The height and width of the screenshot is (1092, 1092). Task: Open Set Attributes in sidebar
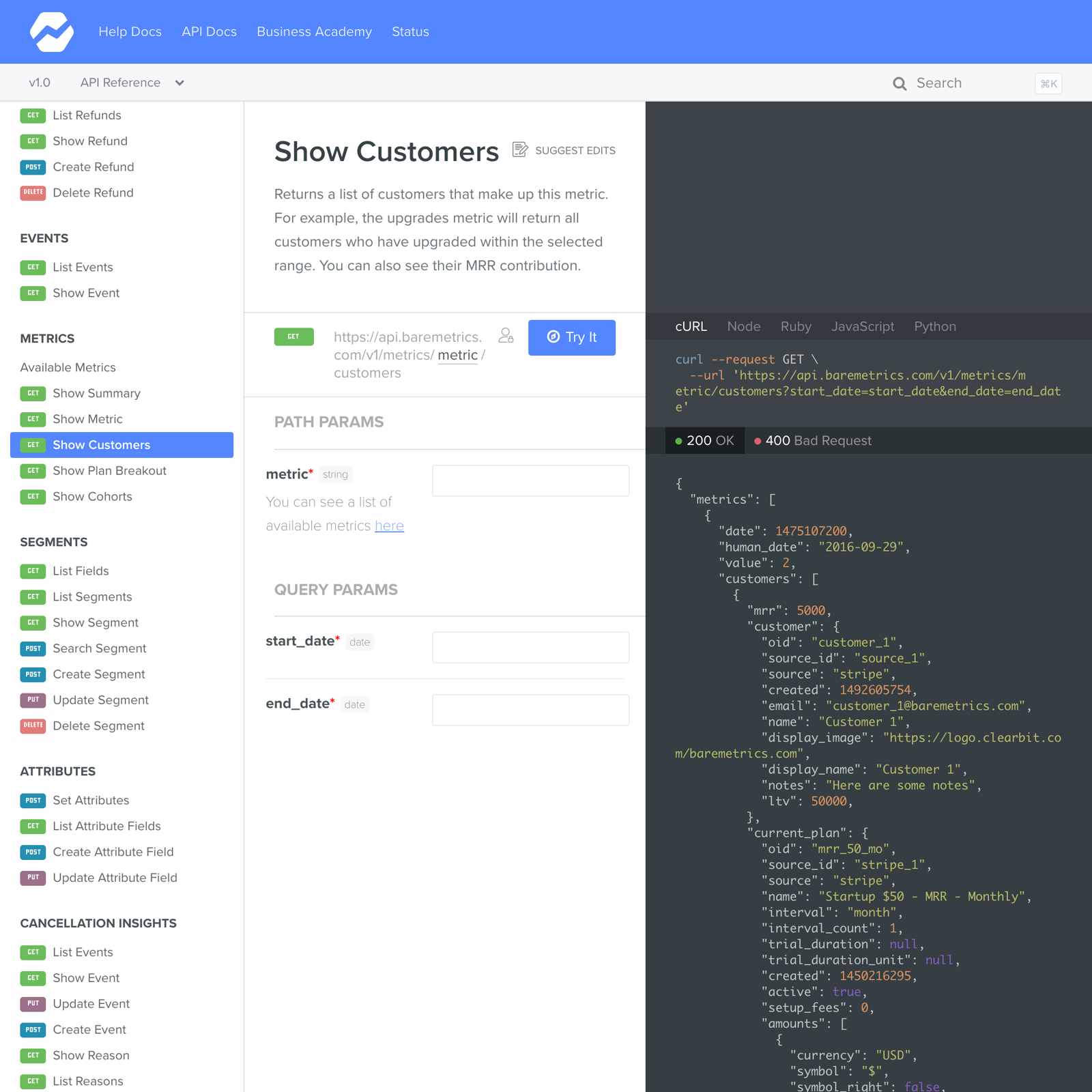click(91, 800)
